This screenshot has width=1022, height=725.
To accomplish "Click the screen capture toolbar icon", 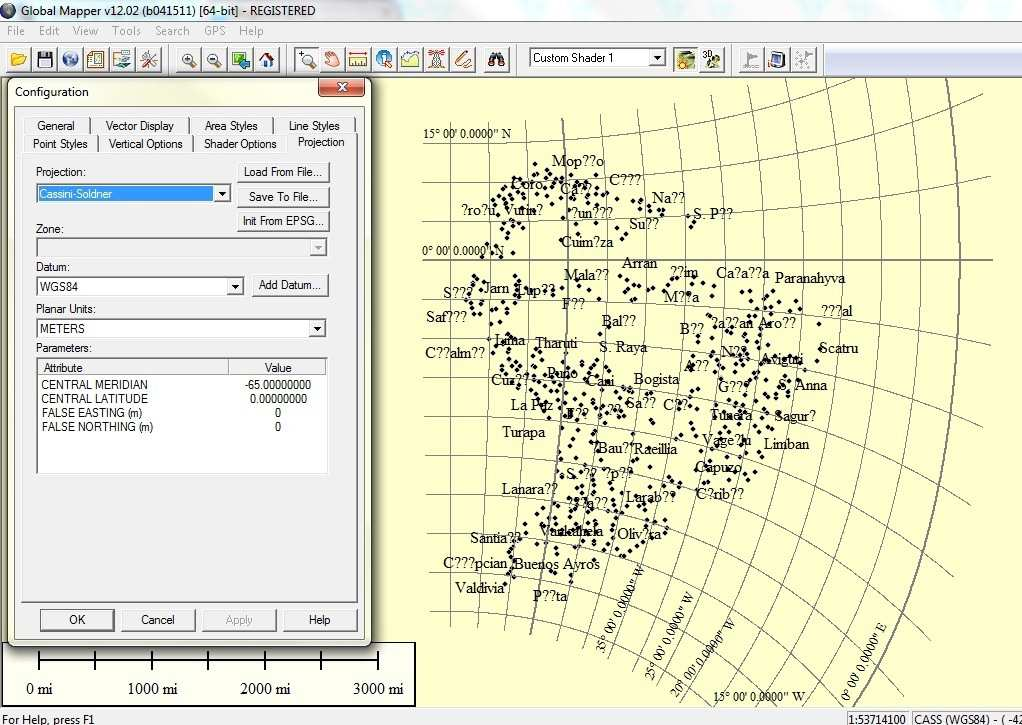I will pyautogui.click(x=777, y=59).
